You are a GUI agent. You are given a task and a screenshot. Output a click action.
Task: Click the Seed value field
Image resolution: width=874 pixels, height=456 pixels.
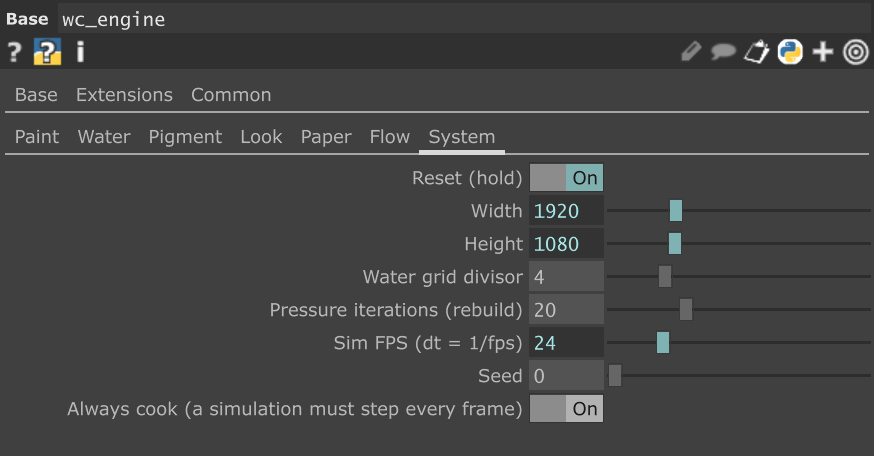click(566, 375)
